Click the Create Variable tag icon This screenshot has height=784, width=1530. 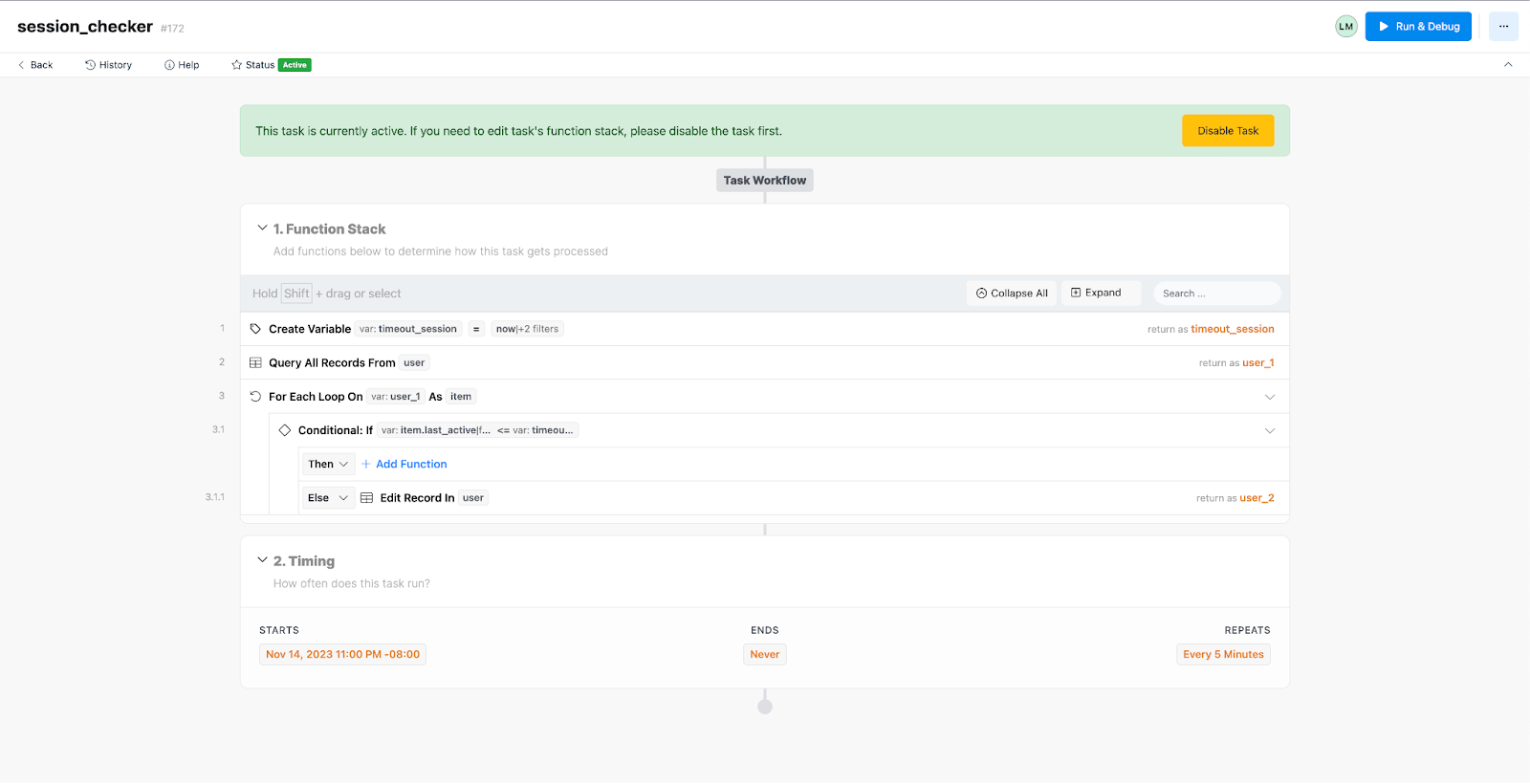(255, 329)
